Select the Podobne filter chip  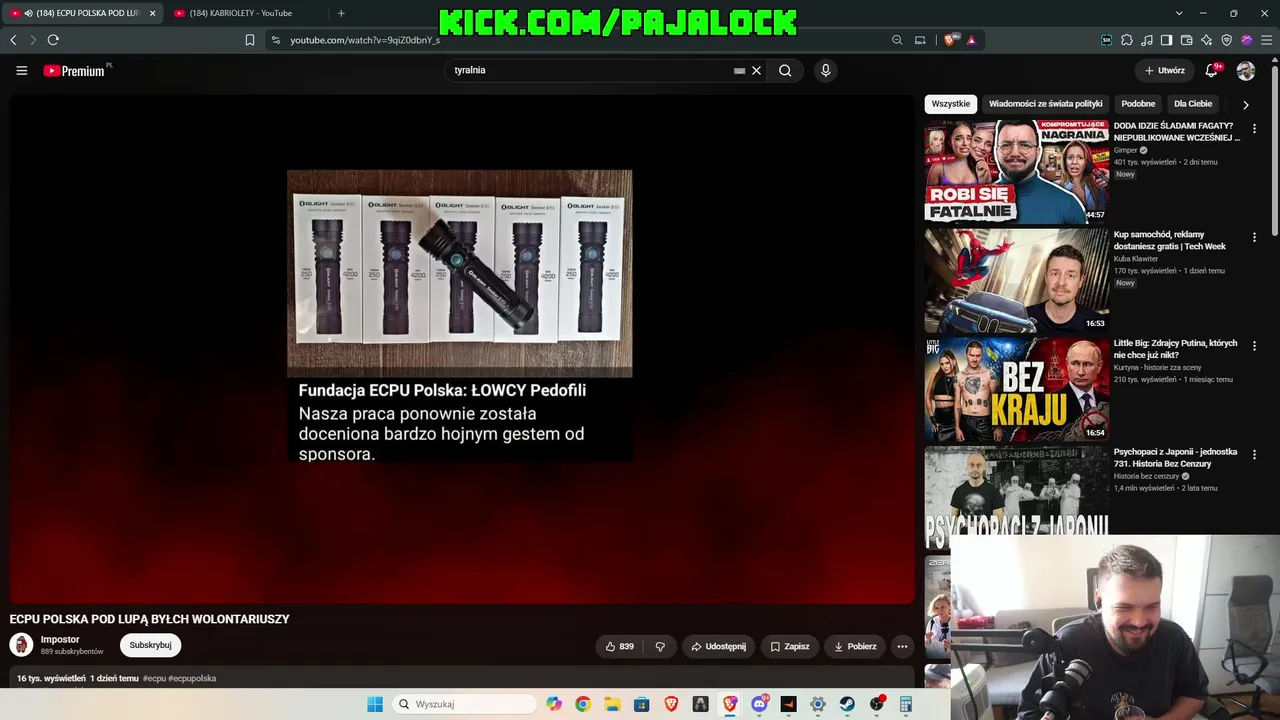point(1138,104)
